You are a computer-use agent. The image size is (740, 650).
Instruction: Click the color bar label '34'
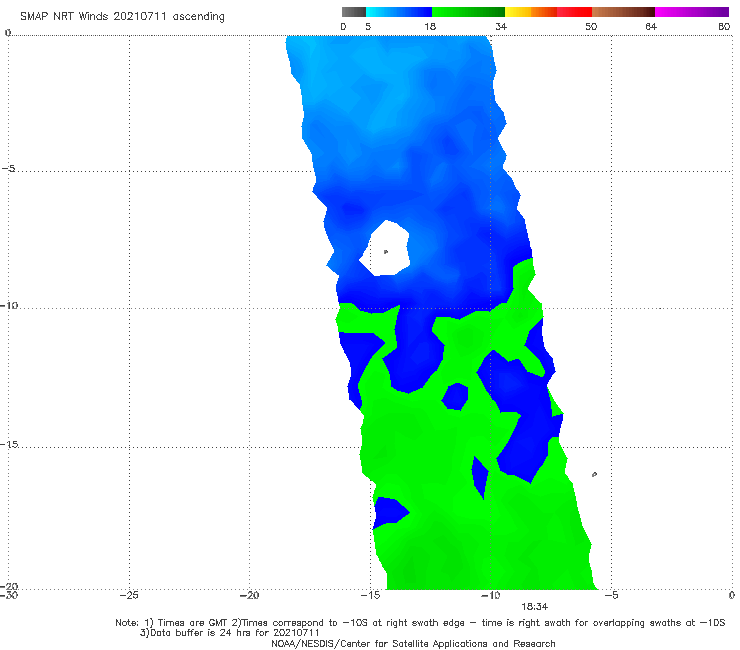coord(501,27)
